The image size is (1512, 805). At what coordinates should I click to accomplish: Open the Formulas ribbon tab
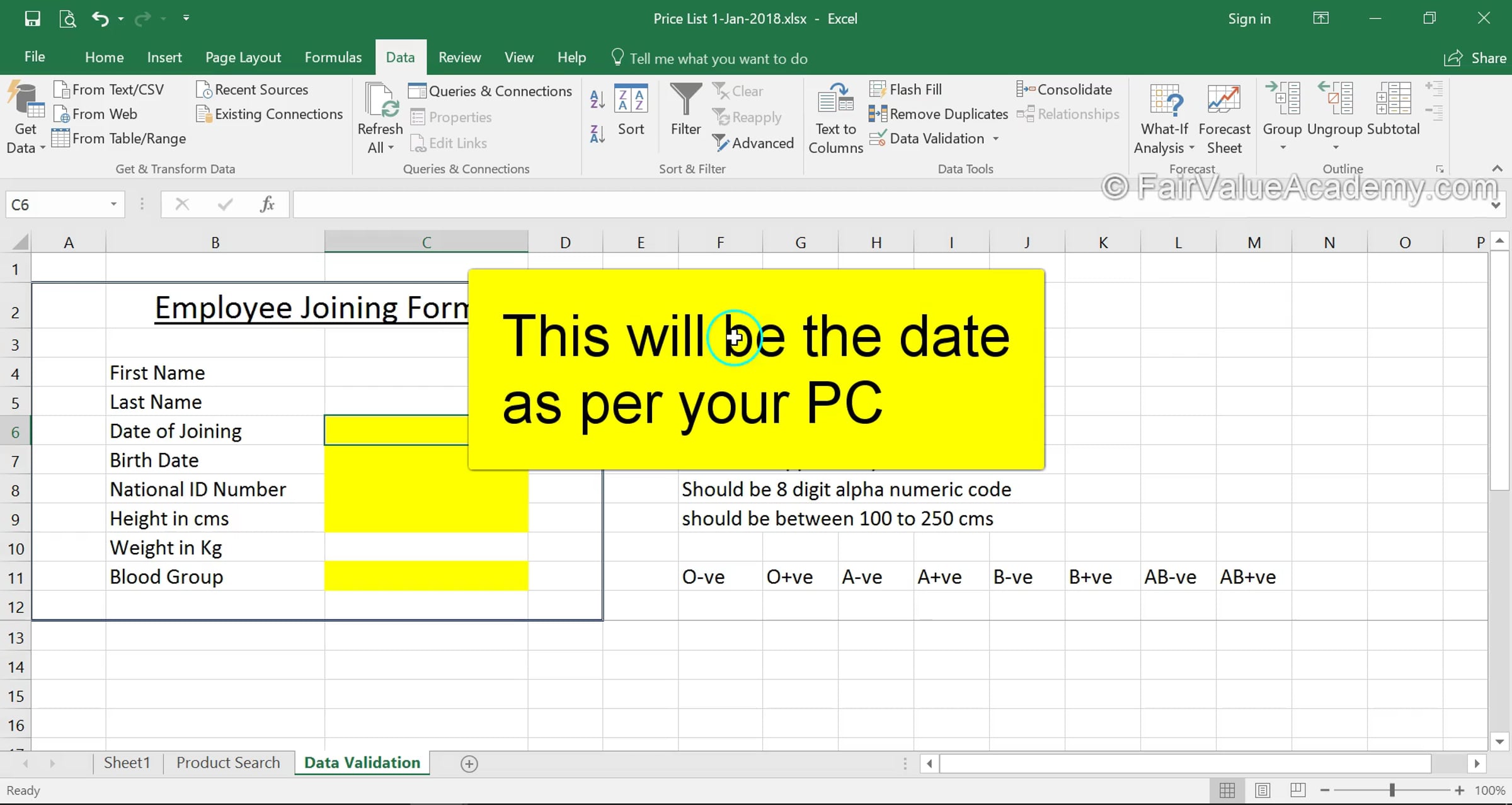click(x=333, y=57)
